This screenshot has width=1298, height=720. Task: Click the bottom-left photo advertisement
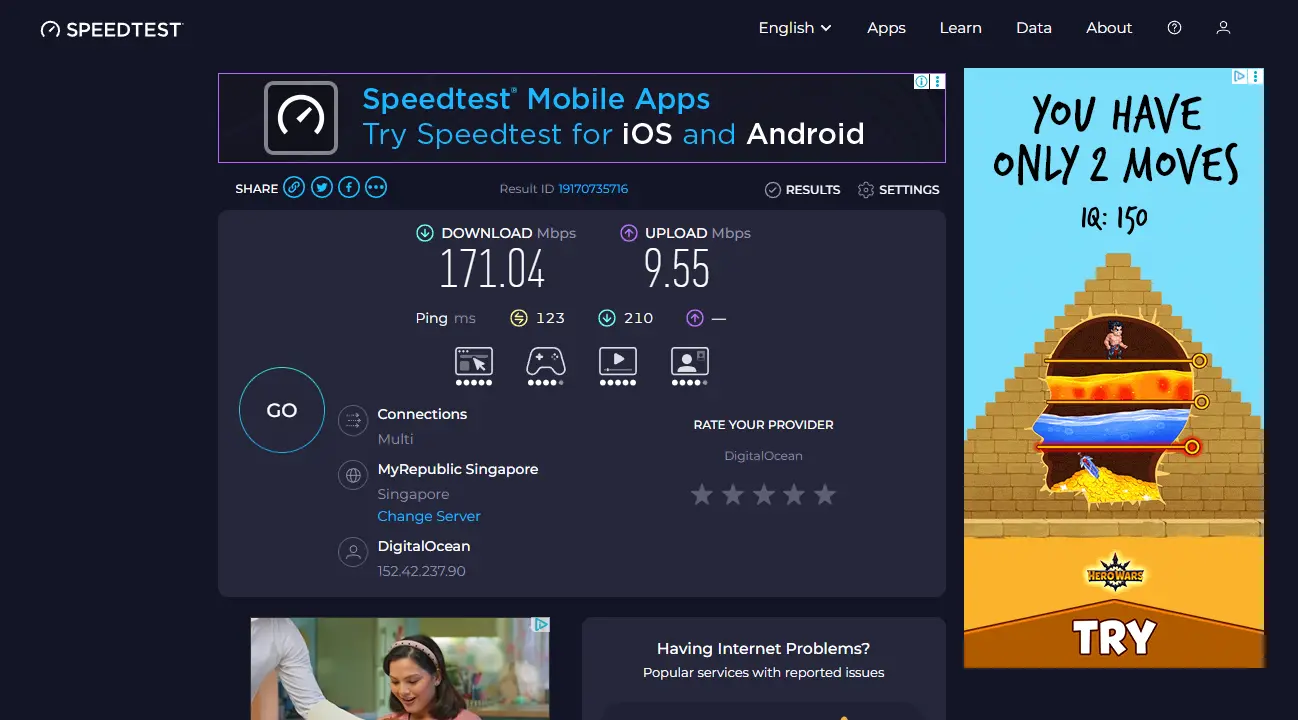coord(400,668)
